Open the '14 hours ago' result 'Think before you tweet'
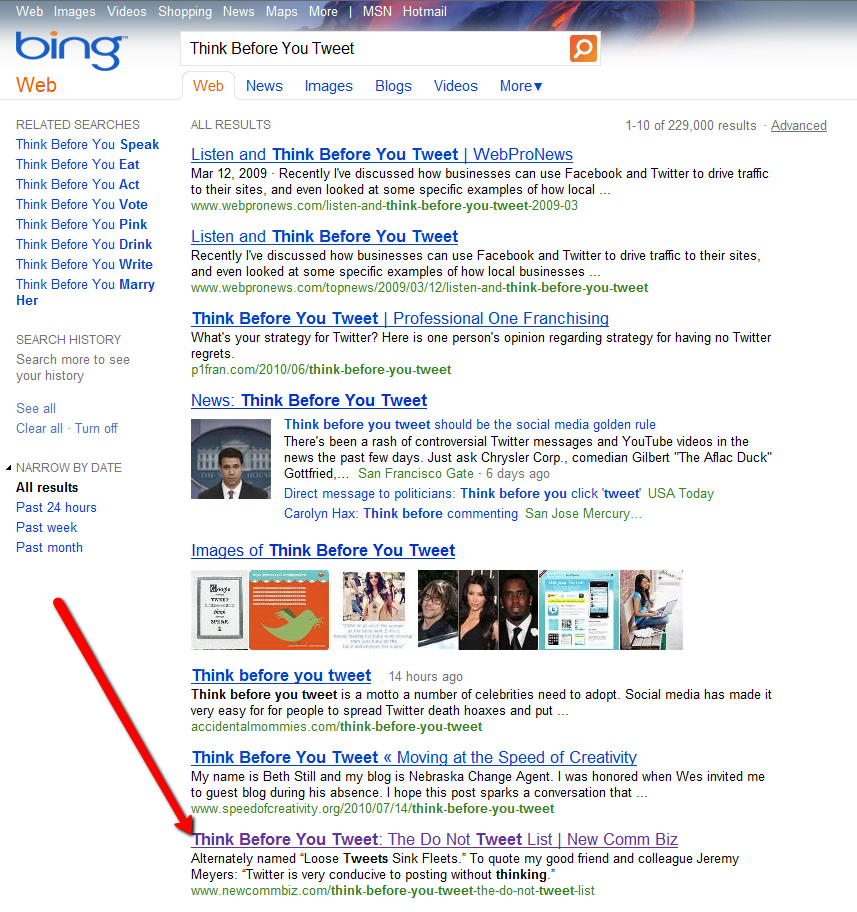The height and width of the screenshot is (912, 857). click(282, 675)
